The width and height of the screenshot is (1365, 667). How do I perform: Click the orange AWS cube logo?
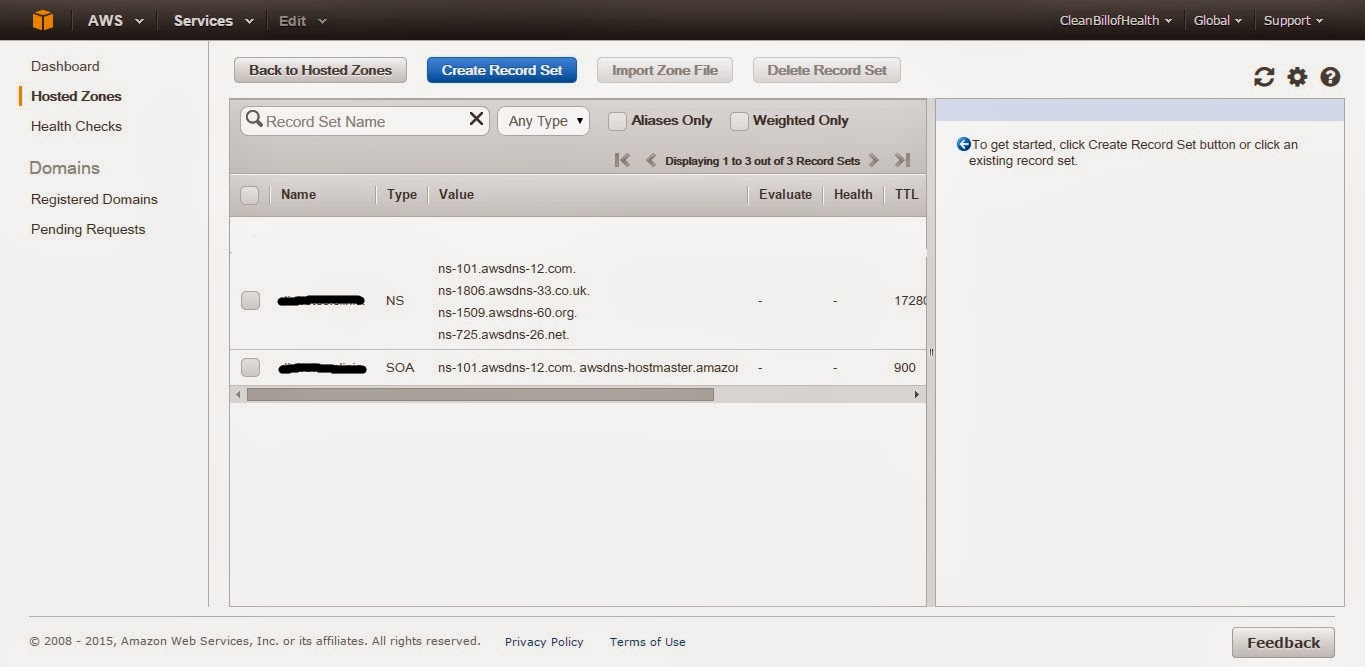click(x=42, y=20)
